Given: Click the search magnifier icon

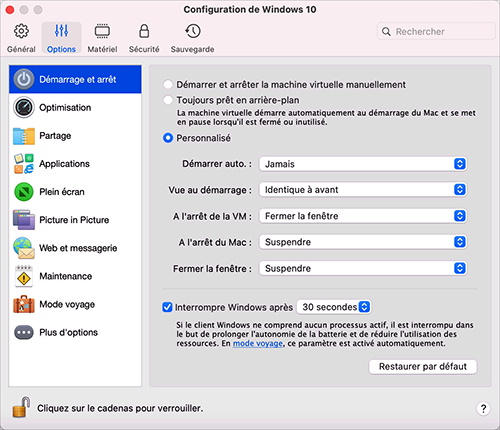Looking at the screenshot, I should click(x=386, y=32).
